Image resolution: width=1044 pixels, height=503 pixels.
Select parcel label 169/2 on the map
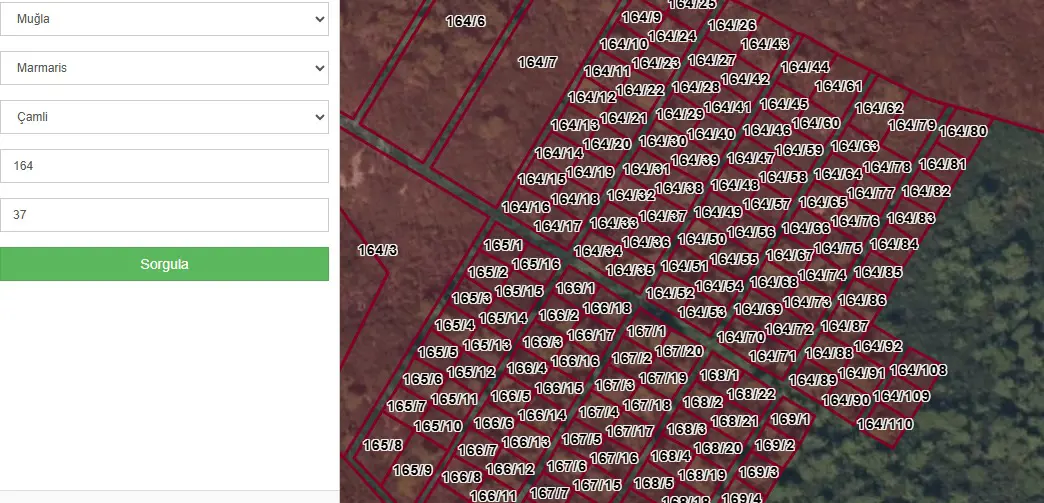pos(775,445)
